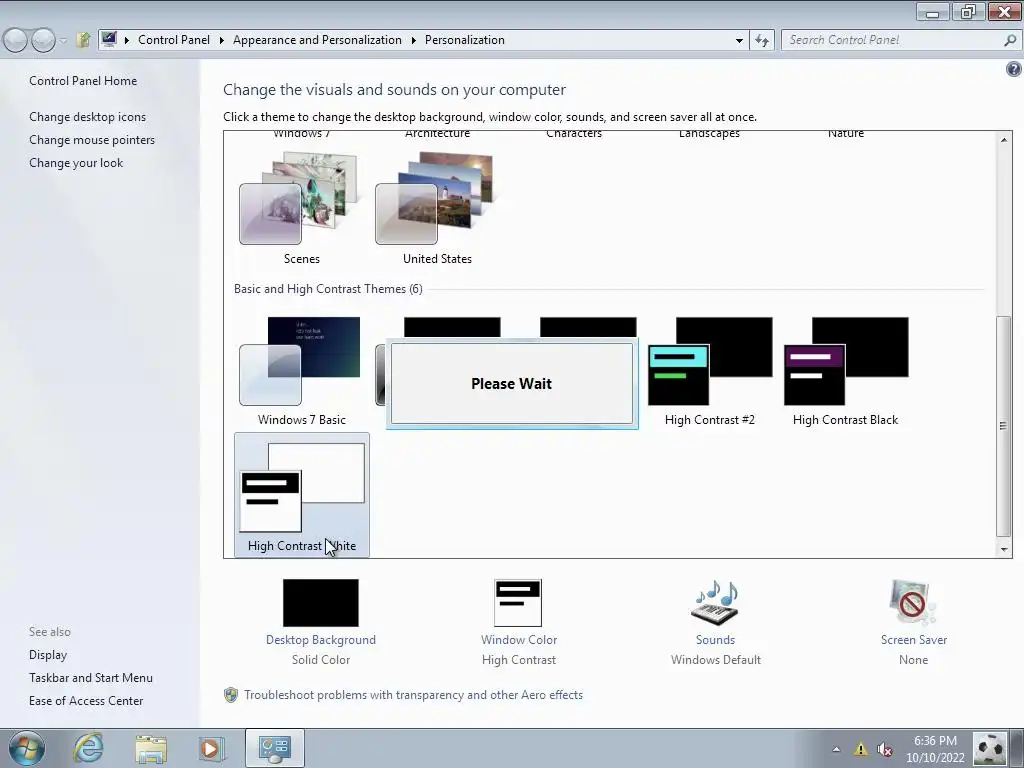Apply the High Contrast #2 theme
The height and width of the screenshot is (768, 1024).
click(710, 371)
